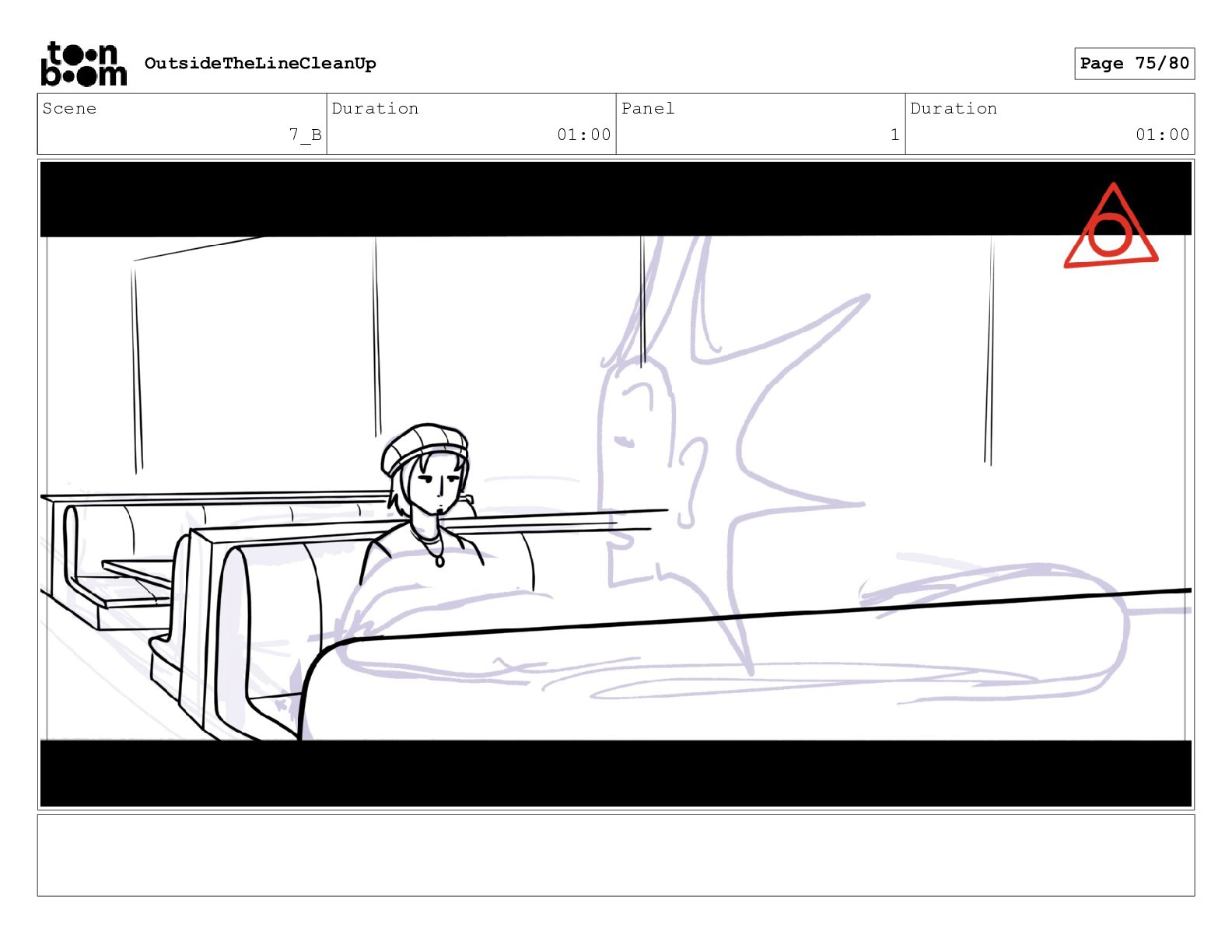Click the Panel label

point(648,109)
